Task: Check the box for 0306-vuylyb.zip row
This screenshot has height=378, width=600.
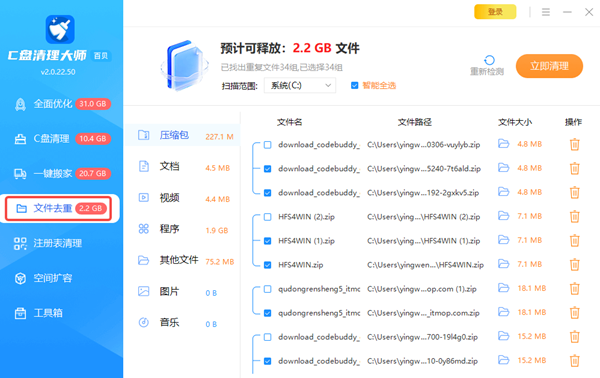Action: [x=267, y=145]
